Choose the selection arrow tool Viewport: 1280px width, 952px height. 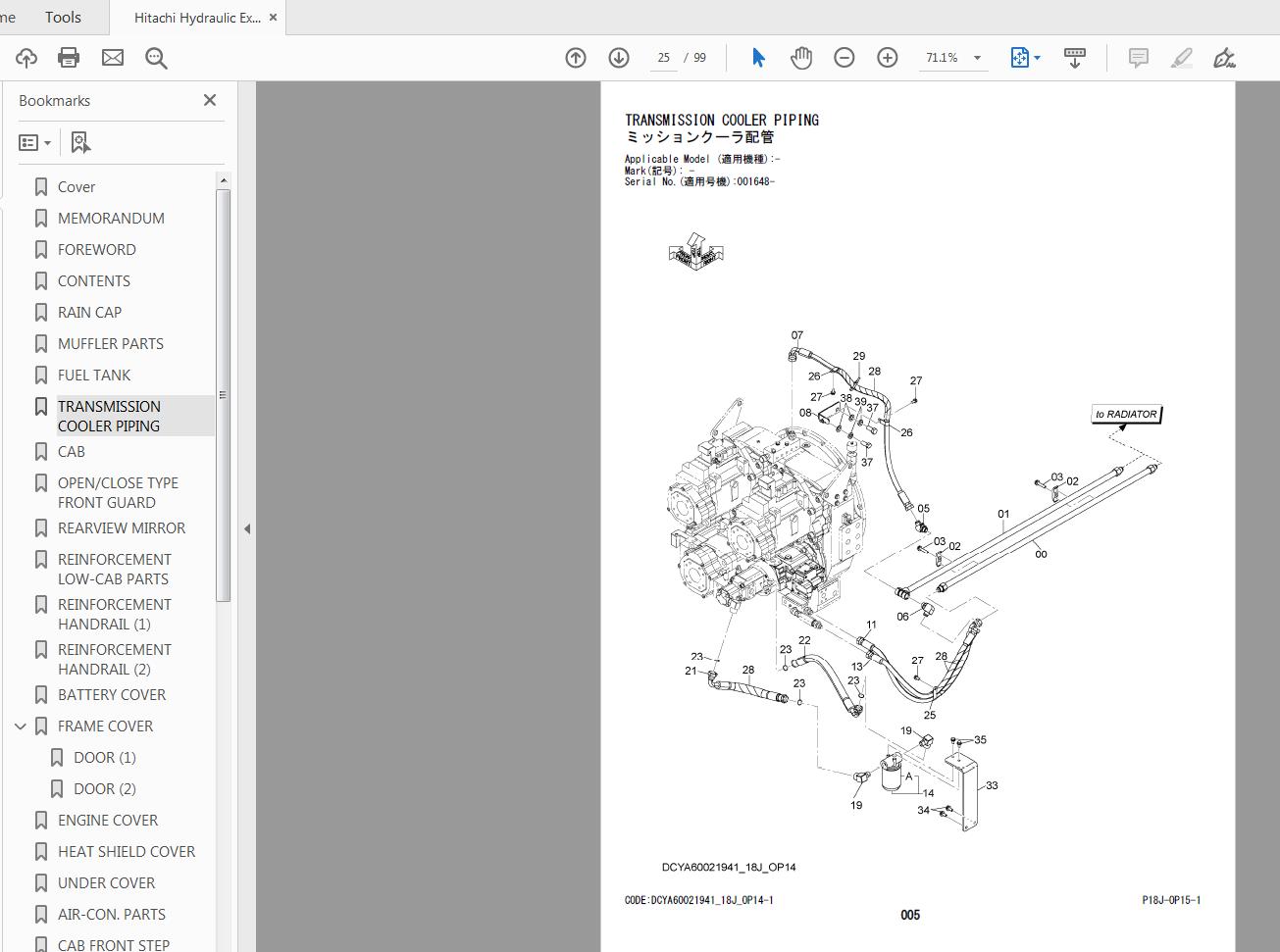tap(758, 58)
